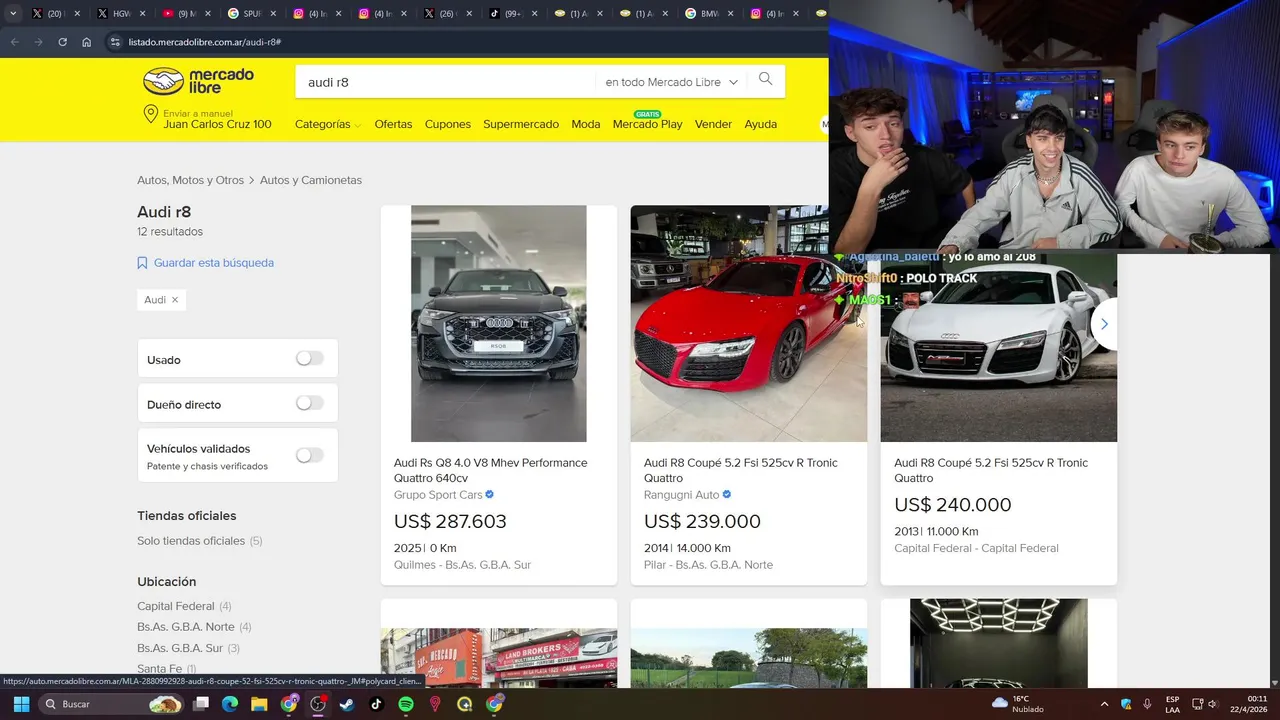Open site information icon in address bar

point(115,42)
